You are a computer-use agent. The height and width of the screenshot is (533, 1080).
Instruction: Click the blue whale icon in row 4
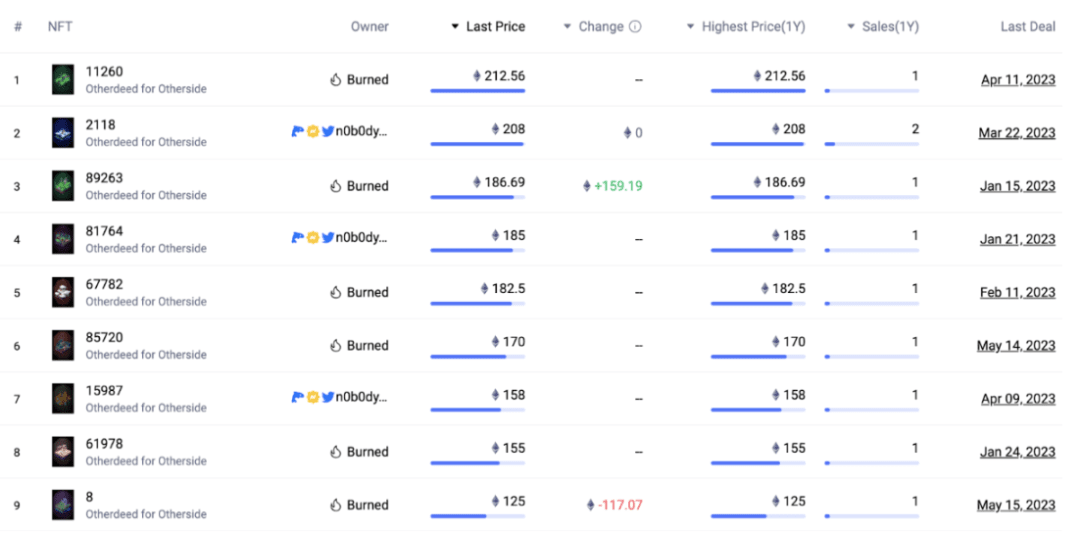(297, 238)
